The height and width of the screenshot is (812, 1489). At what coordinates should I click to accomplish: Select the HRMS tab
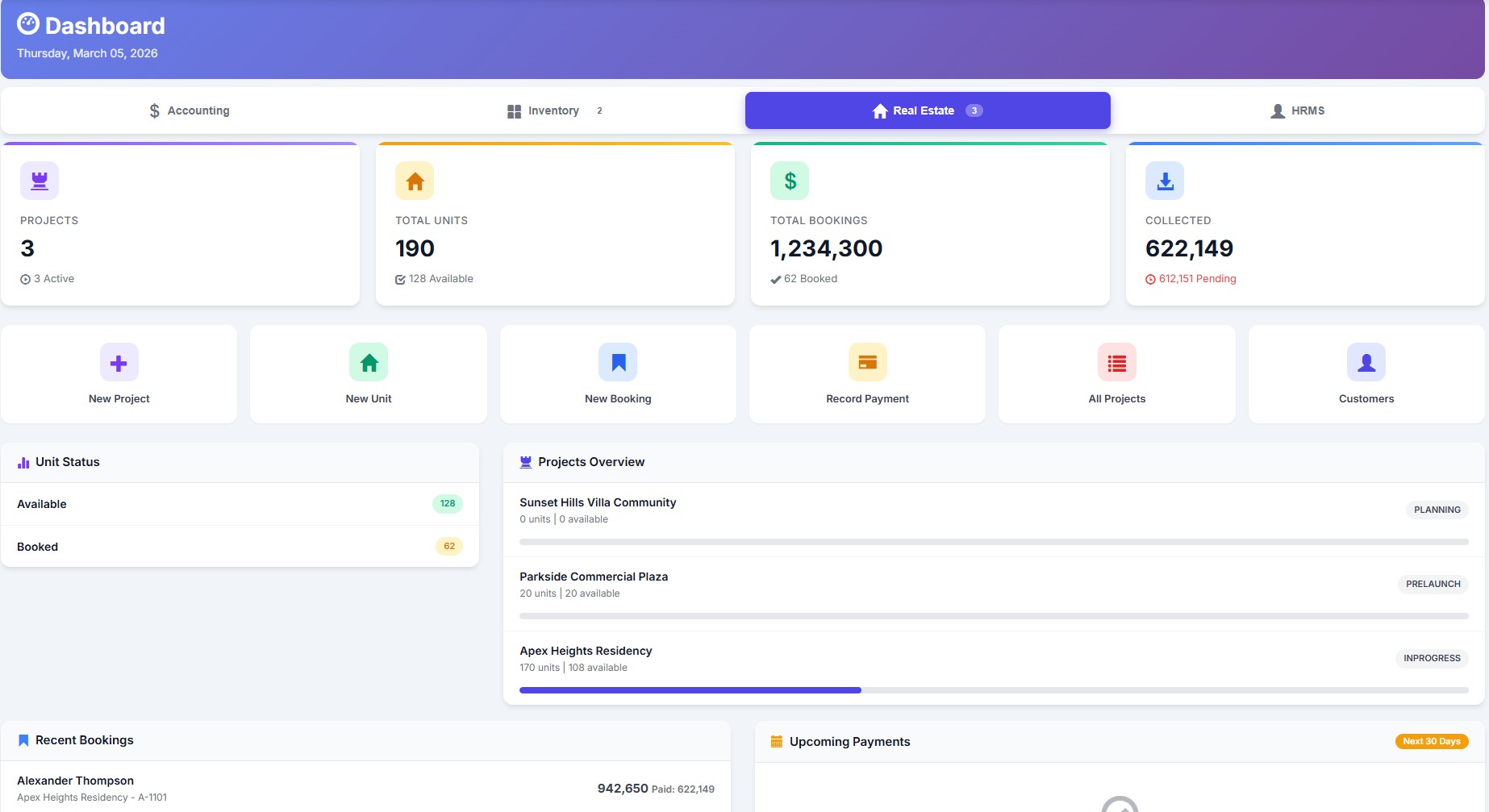pyautogui.click(x=1298, y=110)
